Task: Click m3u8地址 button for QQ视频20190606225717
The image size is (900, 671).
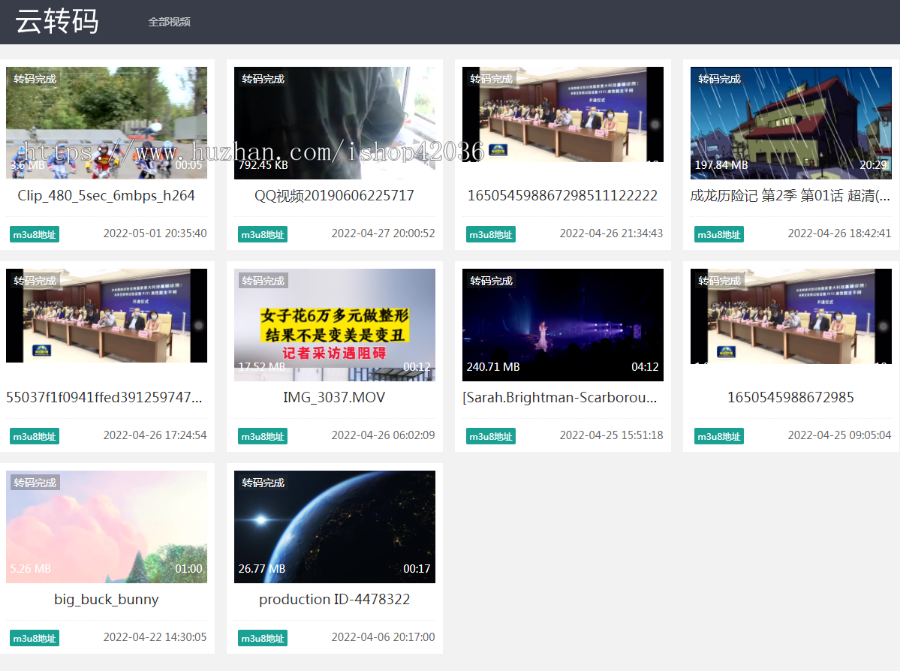Action: point(262,234)
